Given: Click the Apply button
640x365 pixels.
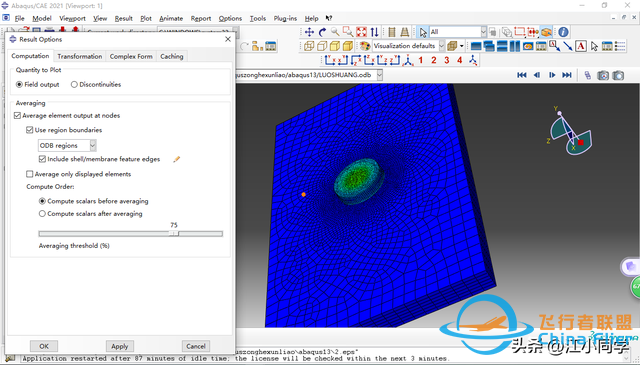Looking at the screenshot, I should [x=120, y=346].
